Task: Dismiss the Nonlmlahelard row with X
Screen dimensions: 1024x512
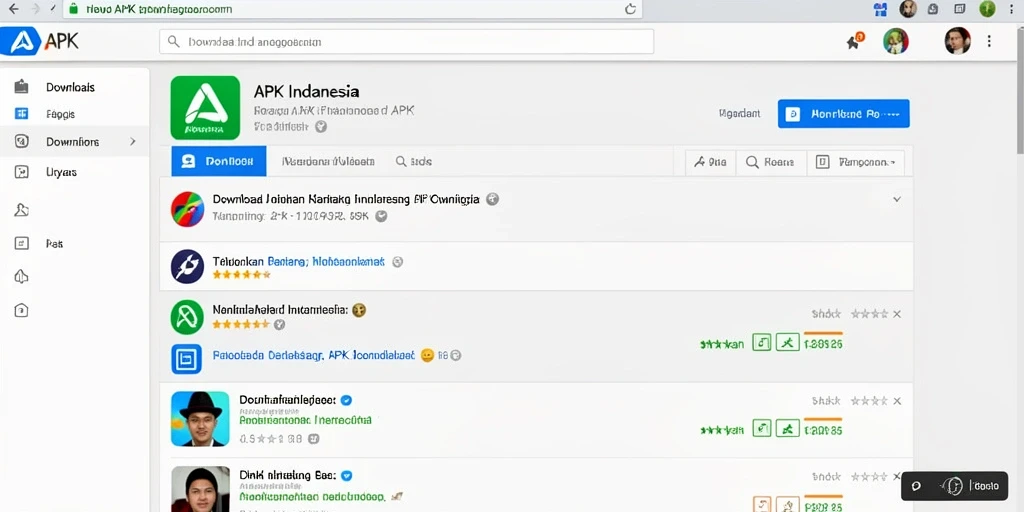Action: click(897, 314)
